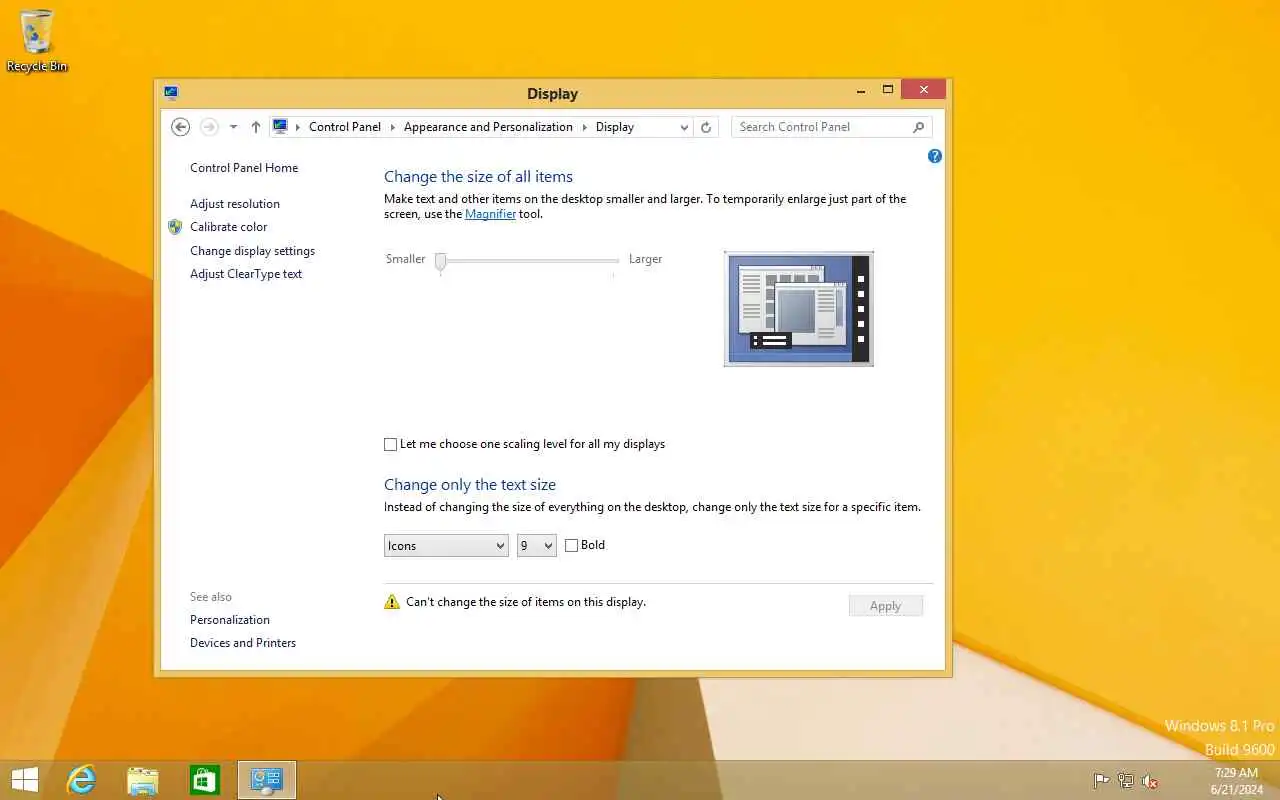1280x800 pixels.
Task: Click the Control Panel taskbar button
Action: [267, 780]
